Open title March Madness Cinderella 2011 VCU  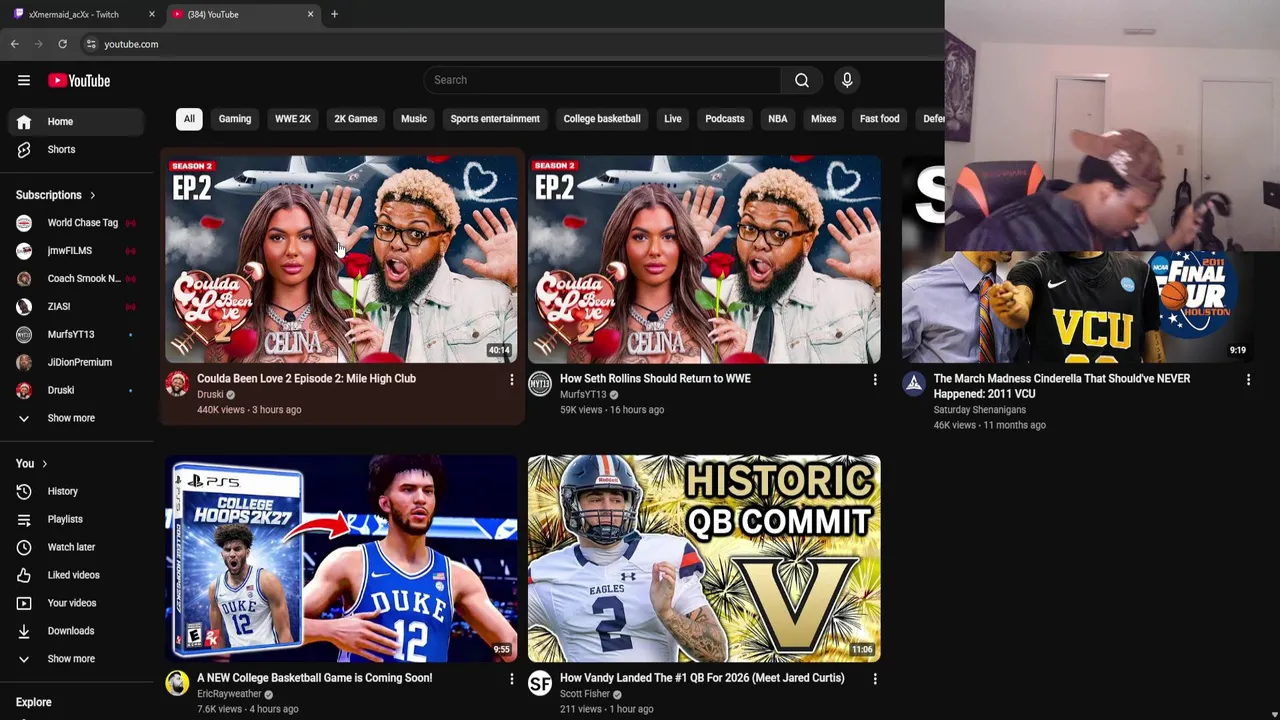coord(1062,386)
